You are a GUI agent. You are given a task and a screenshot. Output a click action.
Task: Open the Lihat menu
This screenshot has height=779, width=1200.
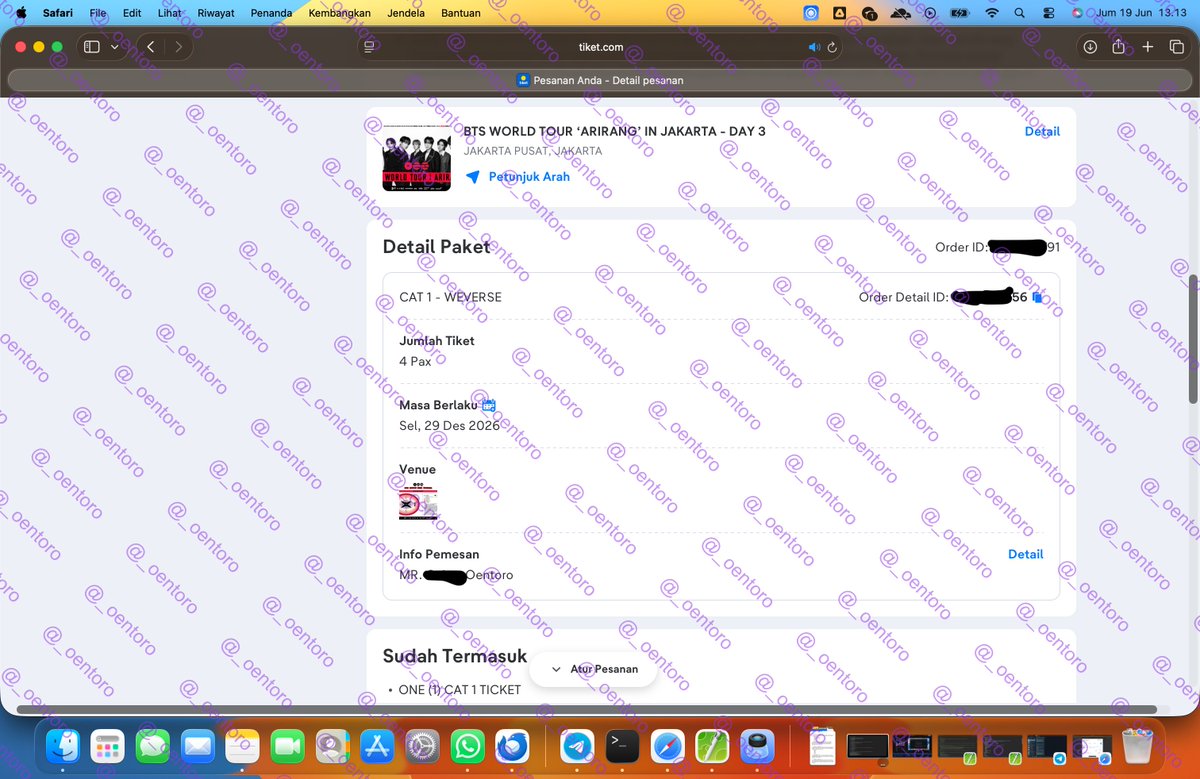[170, 13]
